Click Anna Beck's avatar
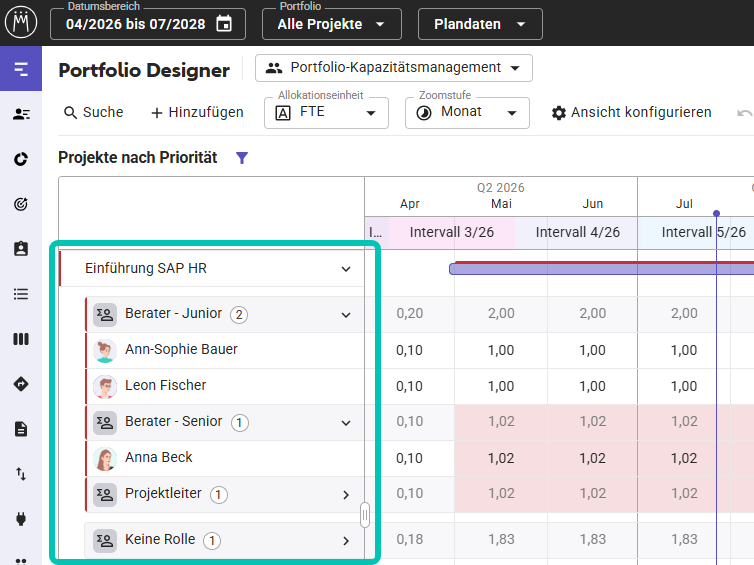The image size is (754, 565). (x=105, y=459)
